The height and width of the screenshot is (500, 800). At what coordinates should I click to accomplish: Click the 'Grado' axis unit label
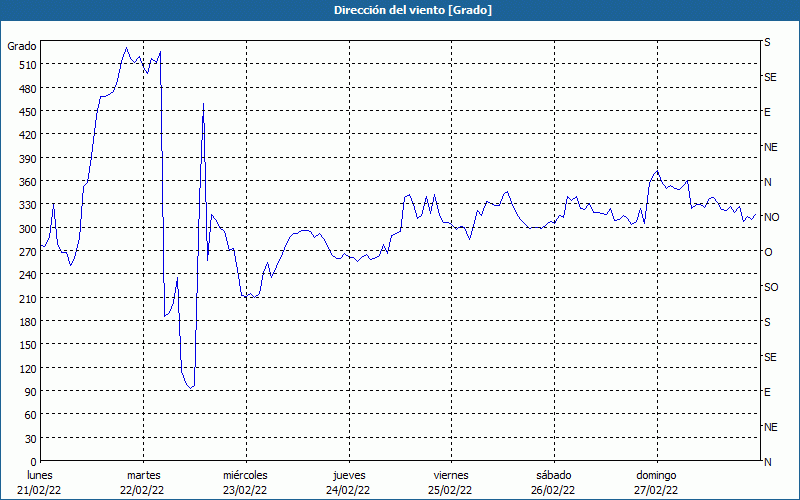click(x=22, y=46)
